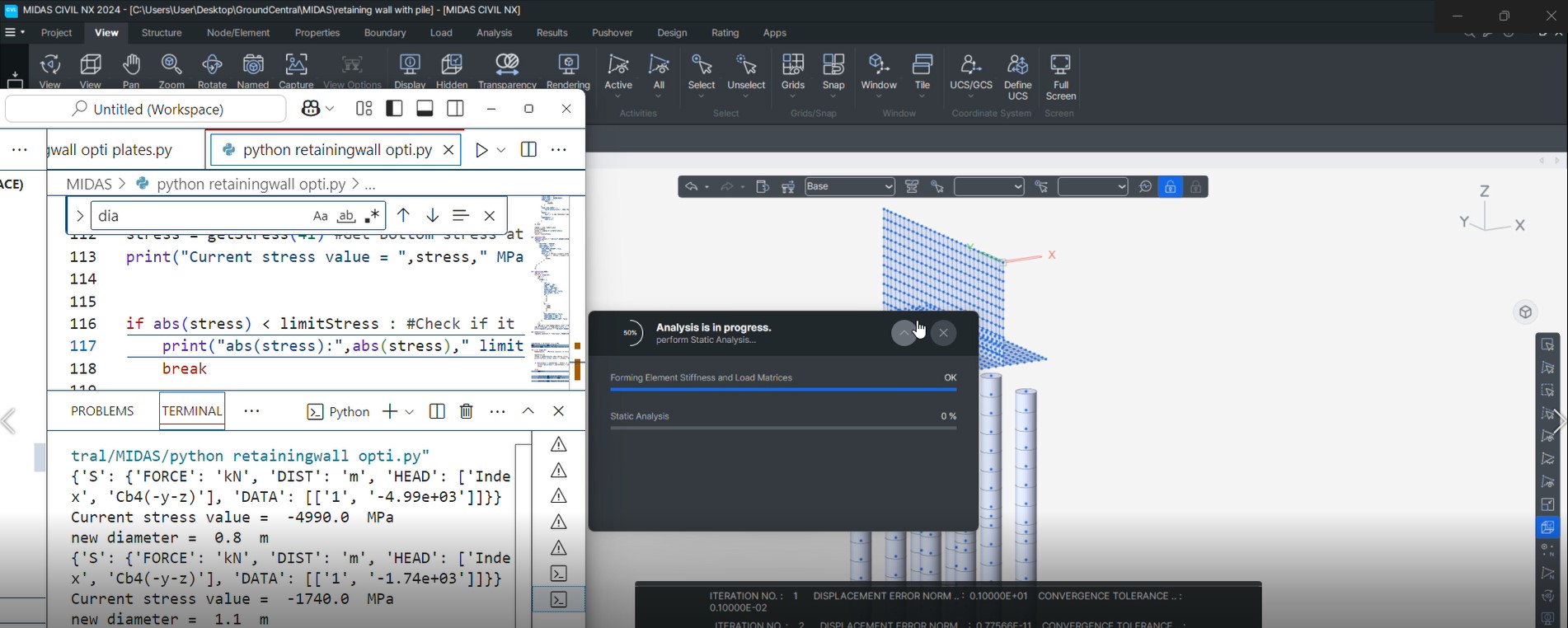Viewport: 1568px width, 628px height.
Task: Enter Full Screen mode
Action: 1060,74
